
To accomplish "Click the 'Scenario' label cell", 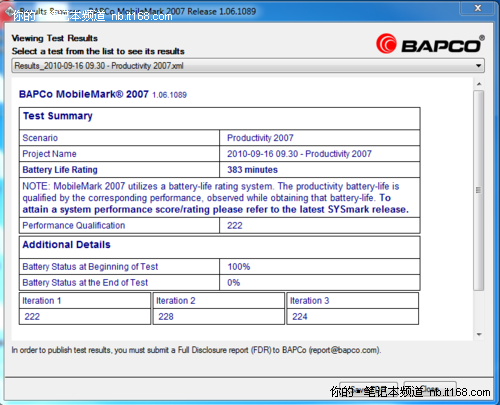I will [x=119, y=138].
